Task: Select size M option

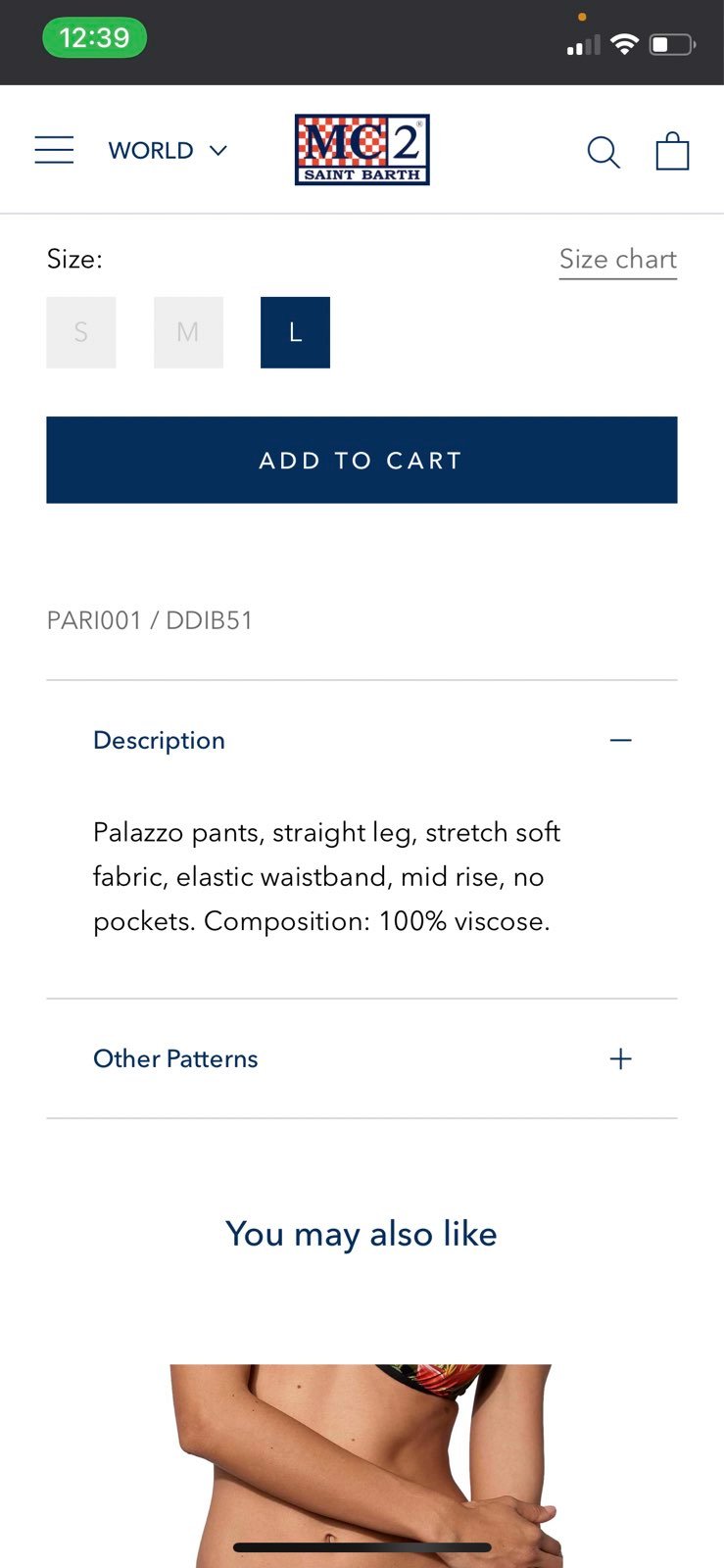Action: (188, 332)
